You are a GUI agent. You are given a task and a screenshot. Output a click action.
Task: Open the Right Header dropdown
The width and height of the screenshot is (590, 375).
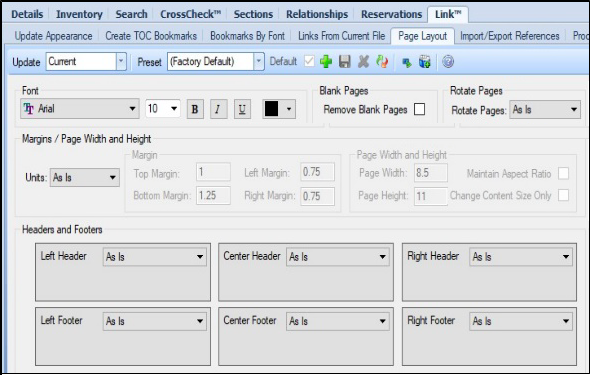tap(521, 257)
